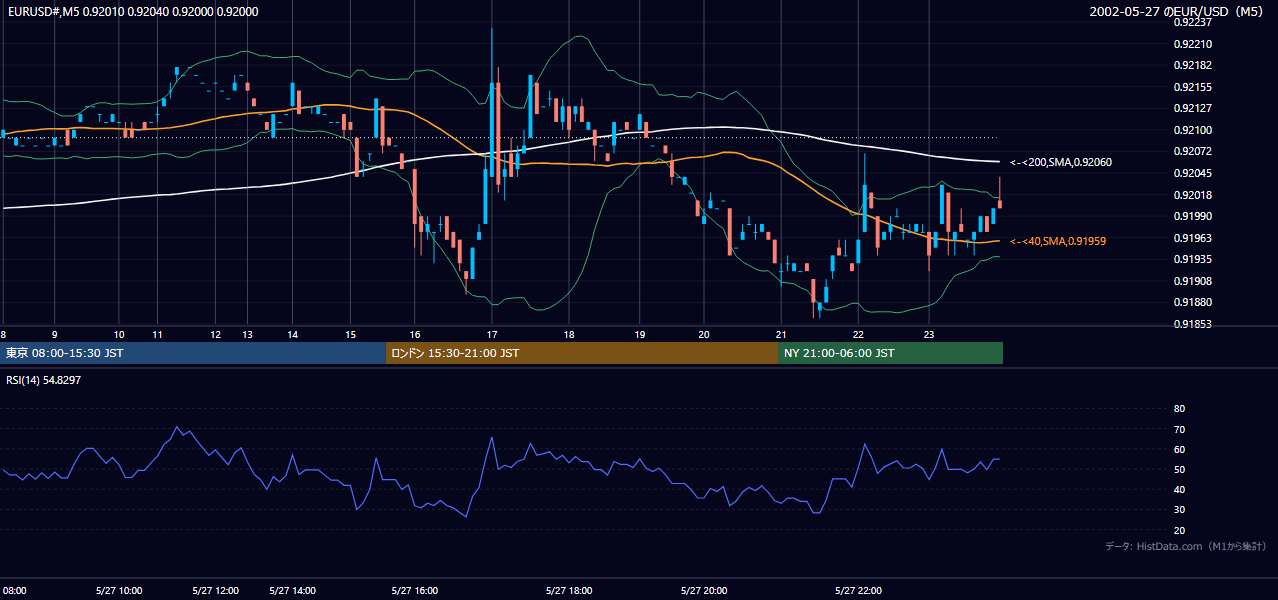The image size is (1278, 600).
Task: Select hour 8 on the chart hour axis
Action: [x=4, y=334]
